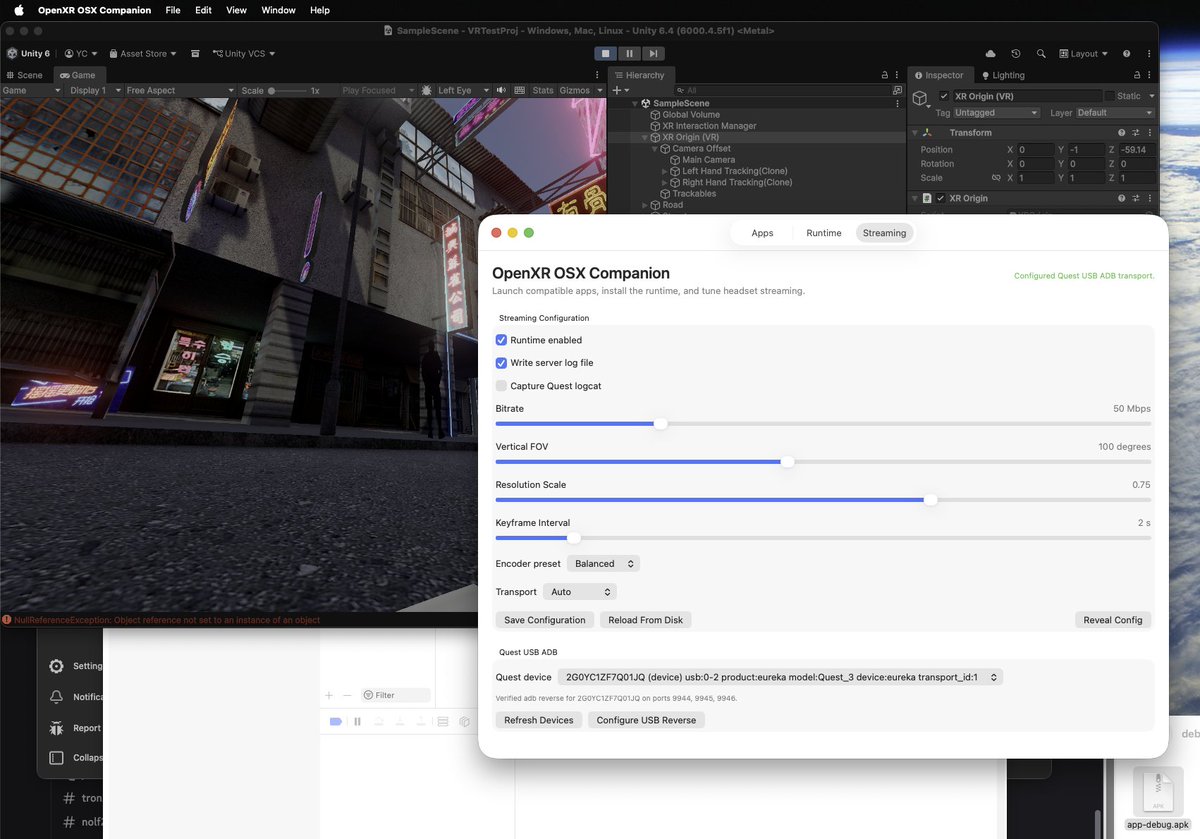The height and width of the screenshot is (839, 1200).
Task: Click Reload From Disk button
Action: (646, 620)
